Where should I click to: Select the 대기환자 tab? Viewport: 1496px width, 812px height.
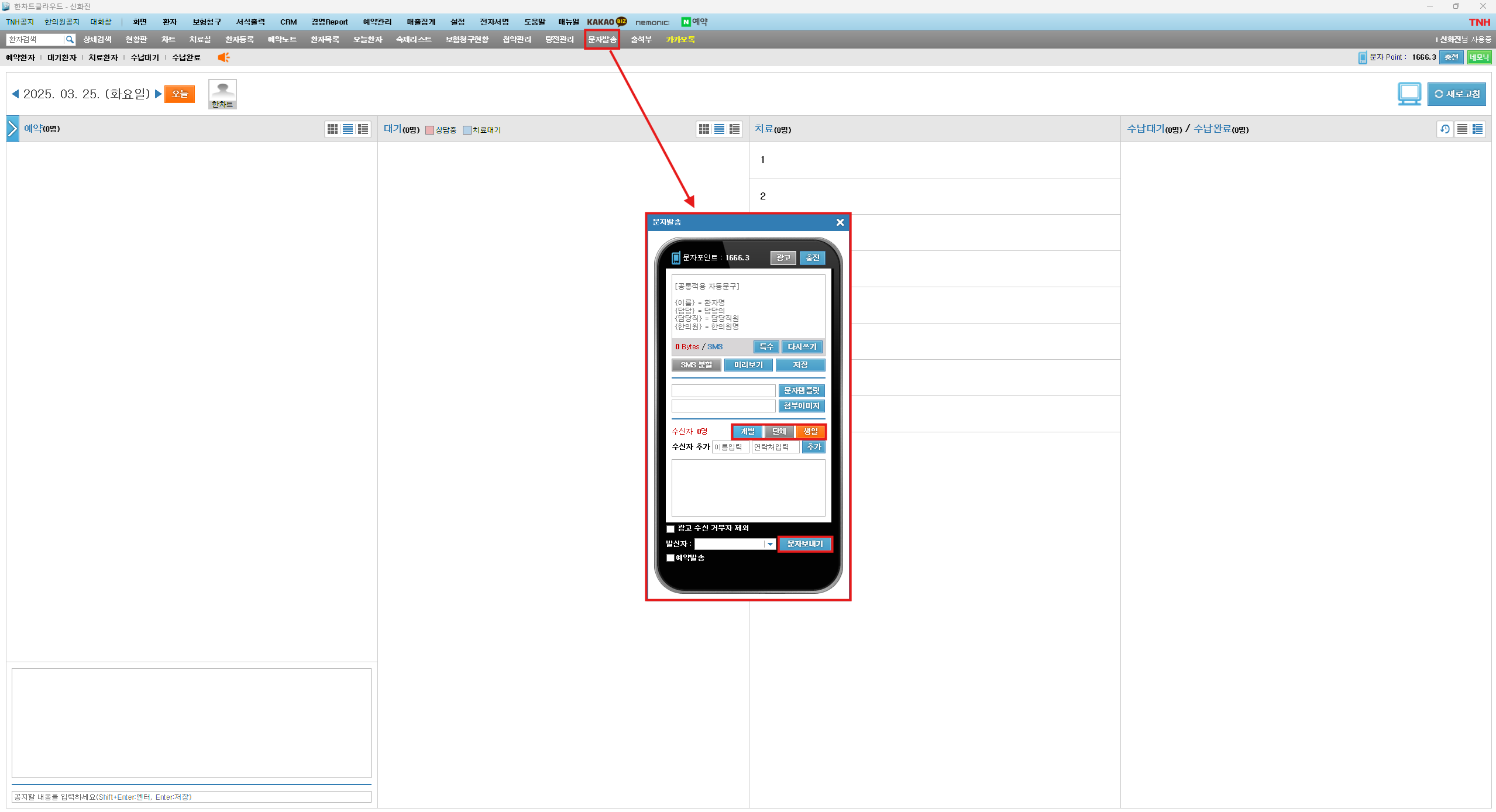[62, 57]
